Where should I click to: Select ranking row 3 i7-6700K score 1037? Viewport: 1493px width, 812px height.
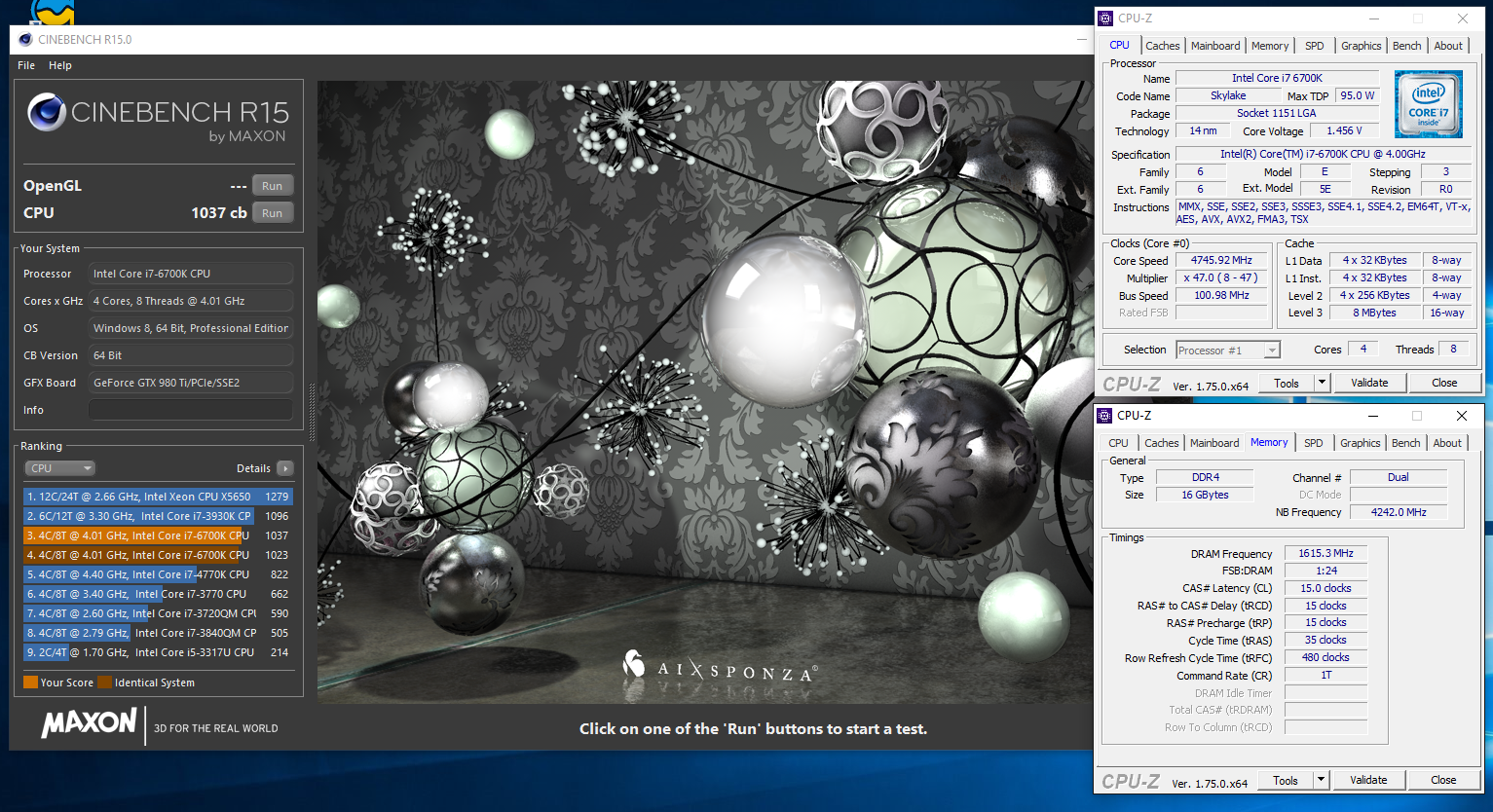tap(158, 535)
